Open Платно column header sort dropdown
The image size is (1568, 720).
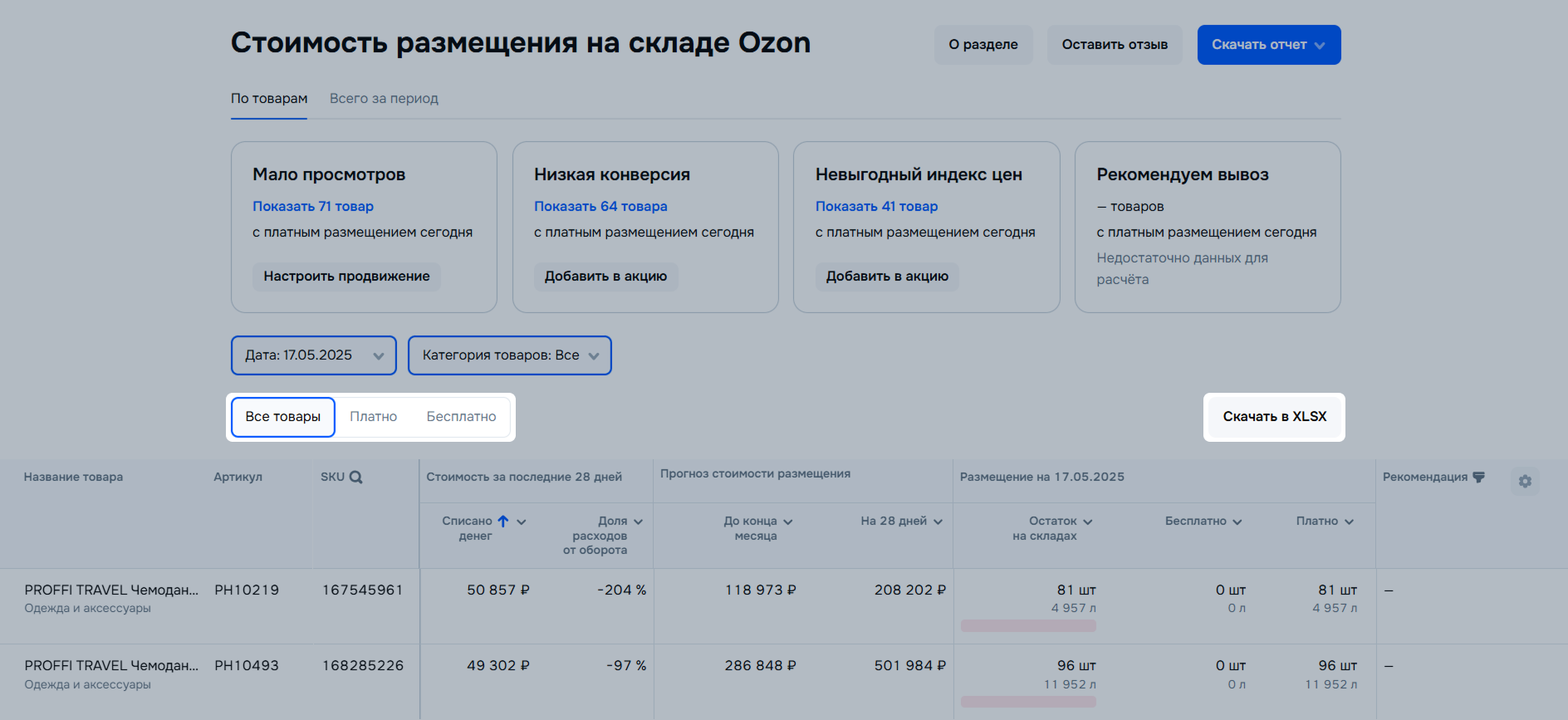click(x=1349, y=522)
